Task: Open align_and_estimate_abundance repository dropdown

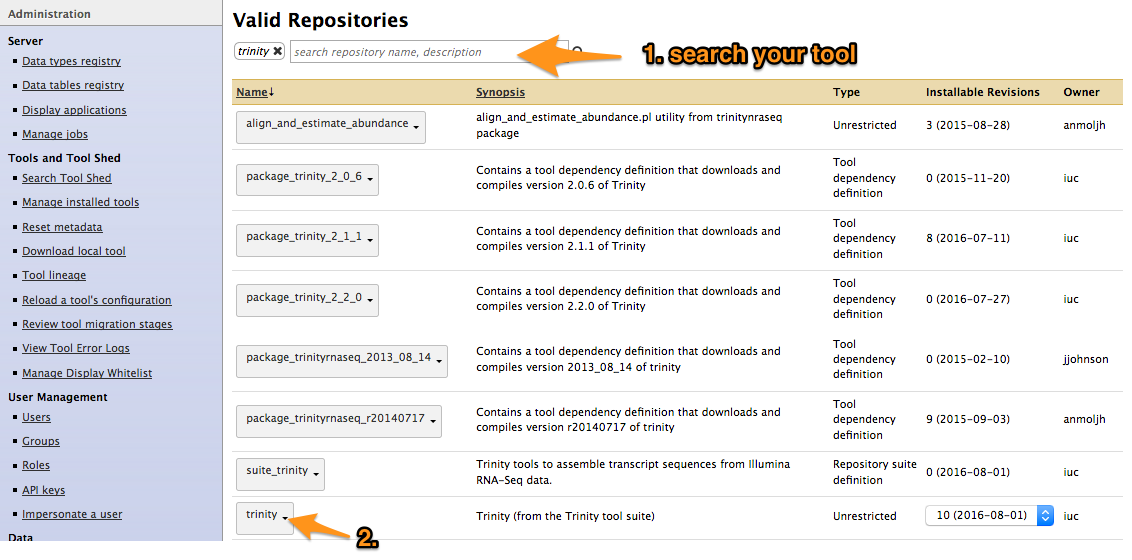Action: click(331, 127)
